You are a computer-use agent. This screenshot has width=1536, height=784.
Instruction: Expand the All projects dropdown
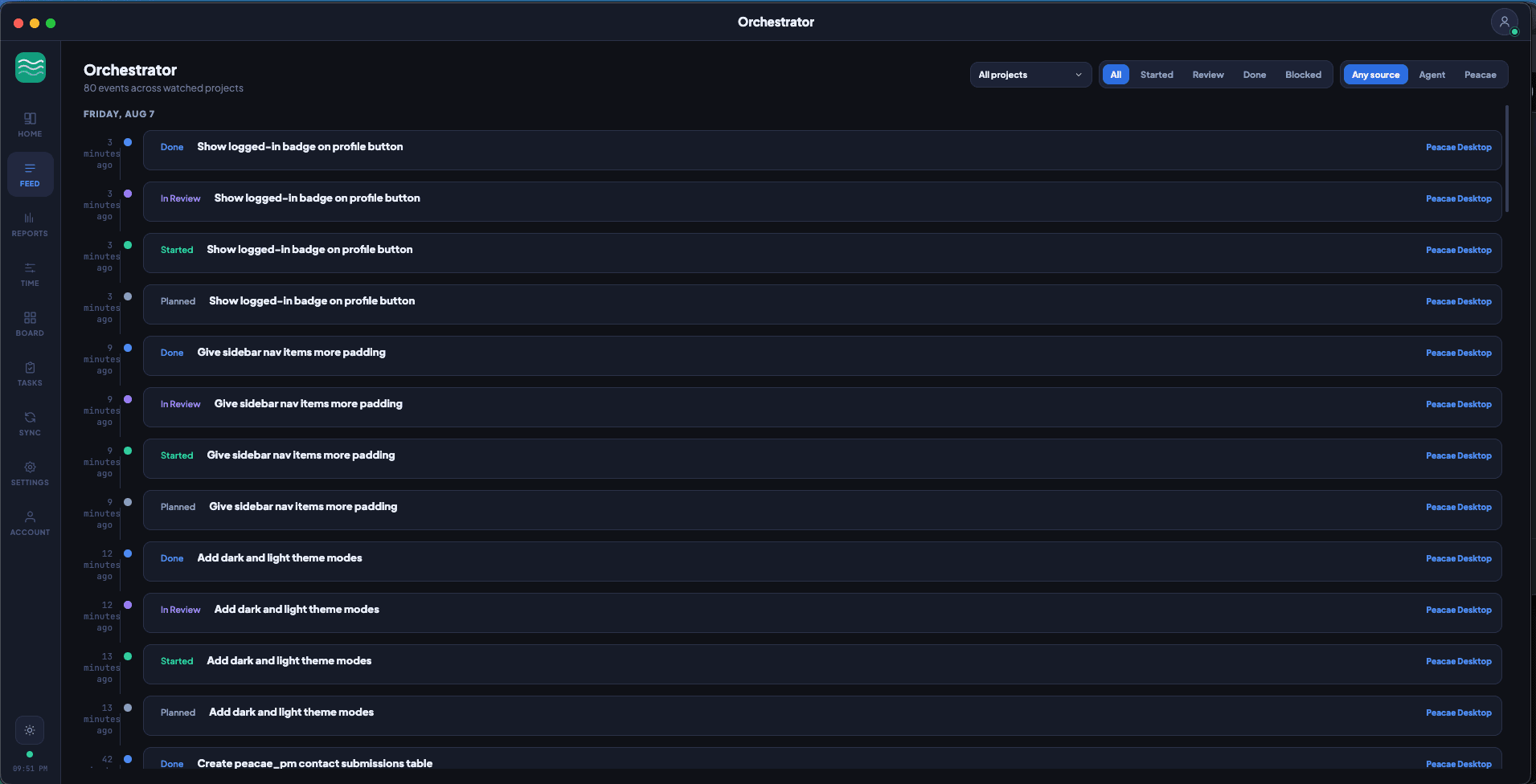coord(1030,75)
